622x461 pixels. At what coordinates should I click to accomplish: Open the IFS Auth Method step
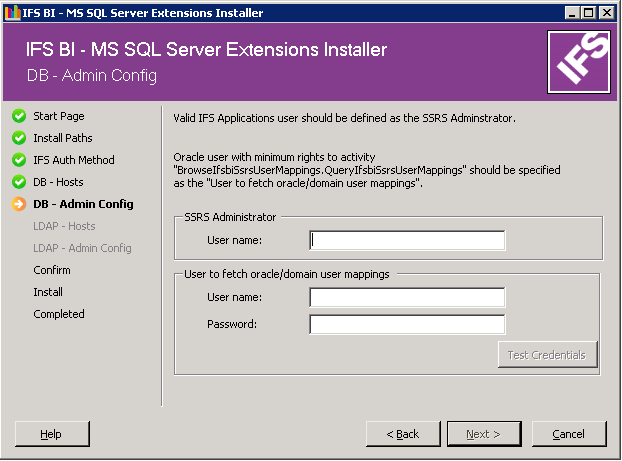pos(73,160)
